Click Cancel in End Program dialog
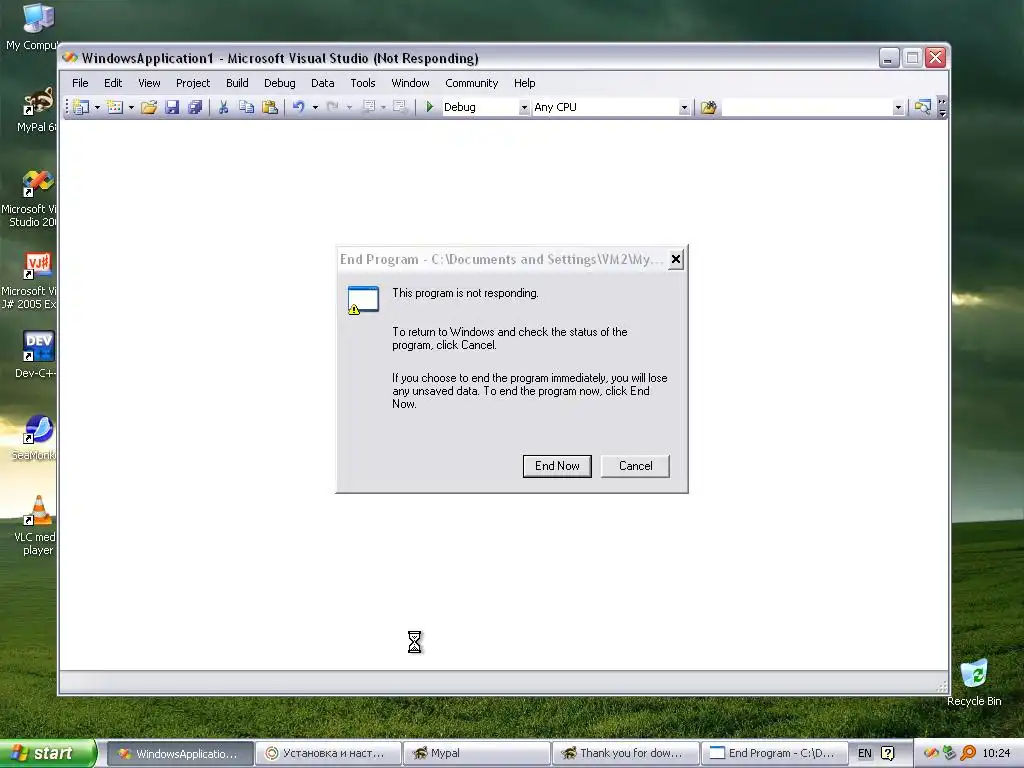This screenshot has height=768, width=1024. pos(635,466)
